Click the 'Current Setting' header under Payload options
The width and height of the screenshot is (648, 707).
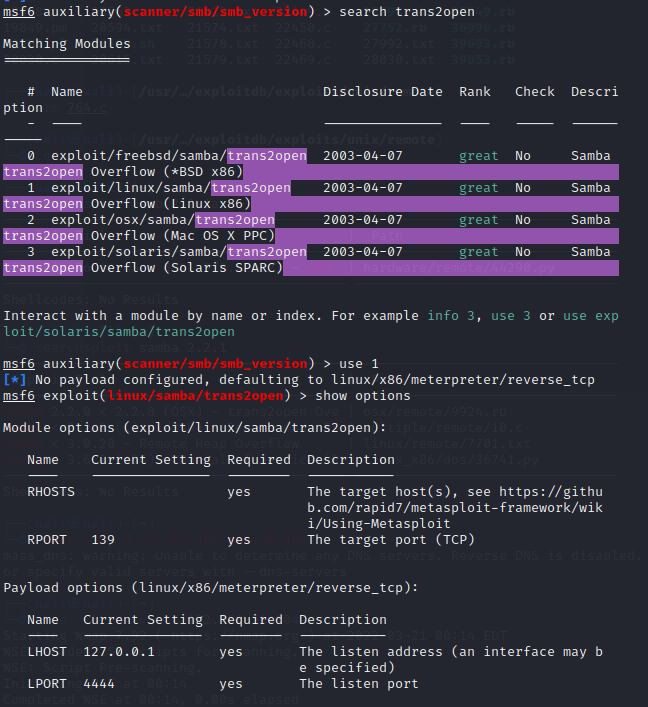pos(142,620)
